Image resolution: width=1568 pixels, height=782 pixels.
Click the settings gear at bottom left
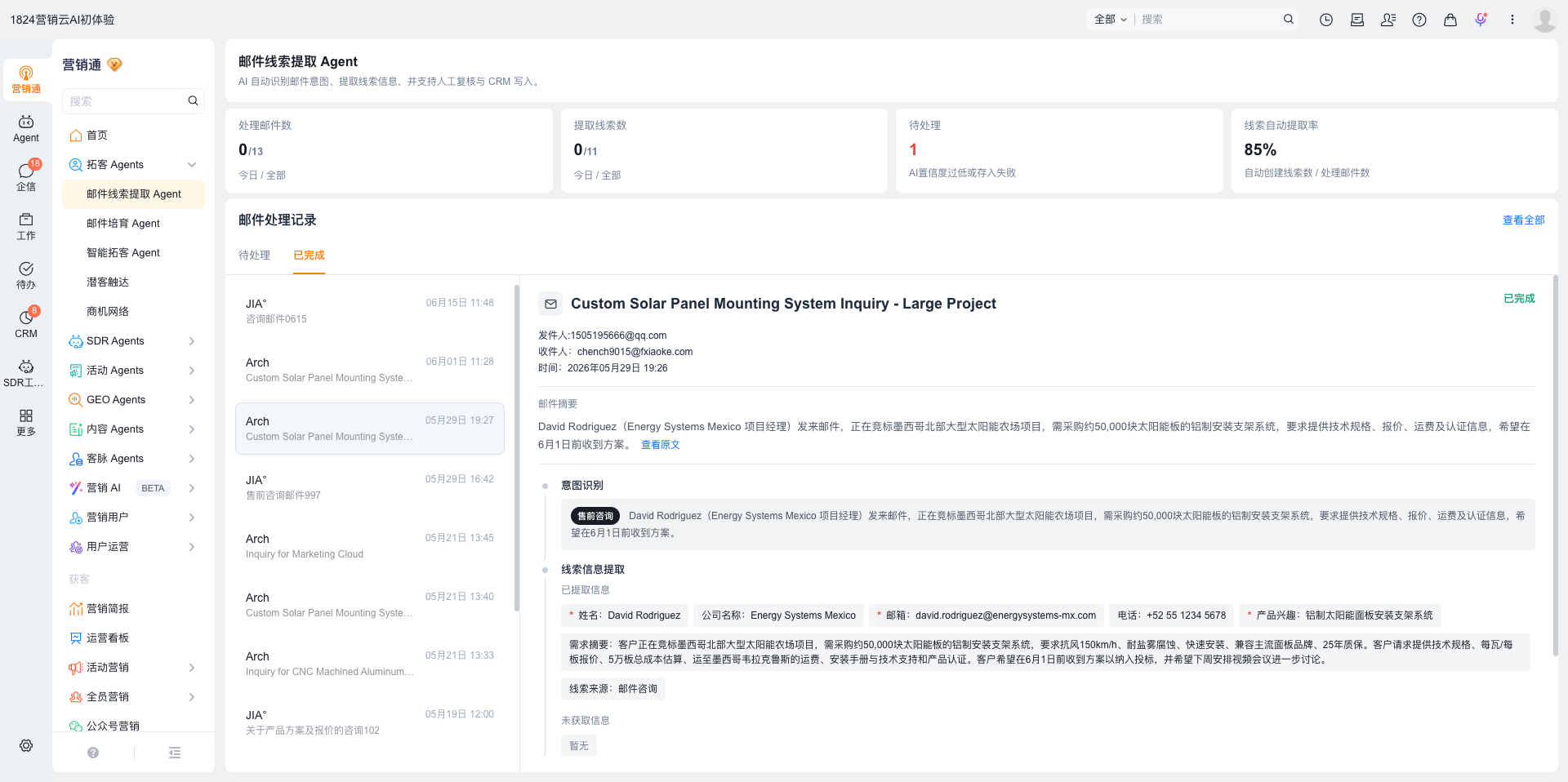pyautogui.click(x=26, y=745)
